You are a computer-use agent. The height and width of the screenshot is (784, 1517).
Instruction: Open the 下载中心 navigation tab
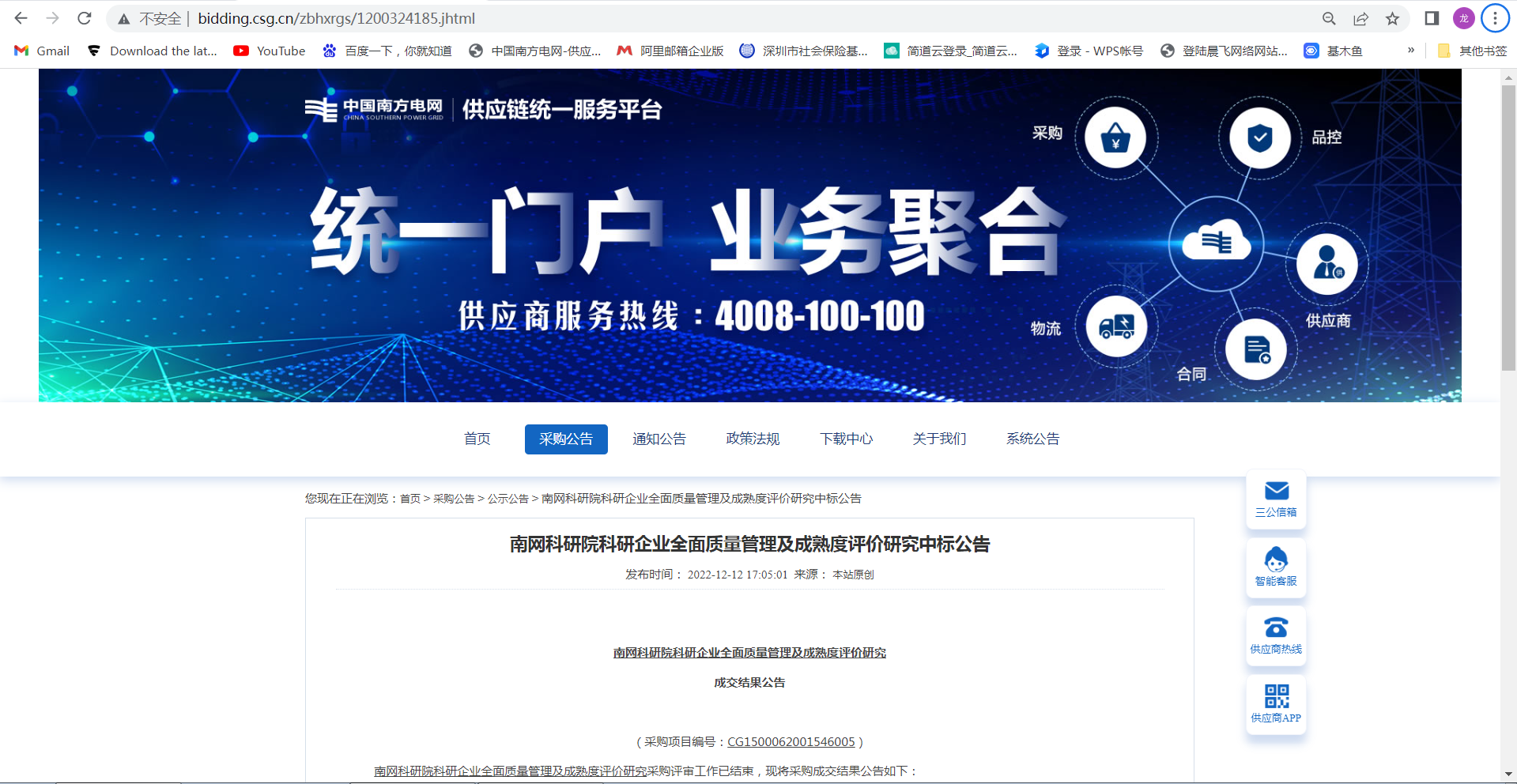(846, 439)
